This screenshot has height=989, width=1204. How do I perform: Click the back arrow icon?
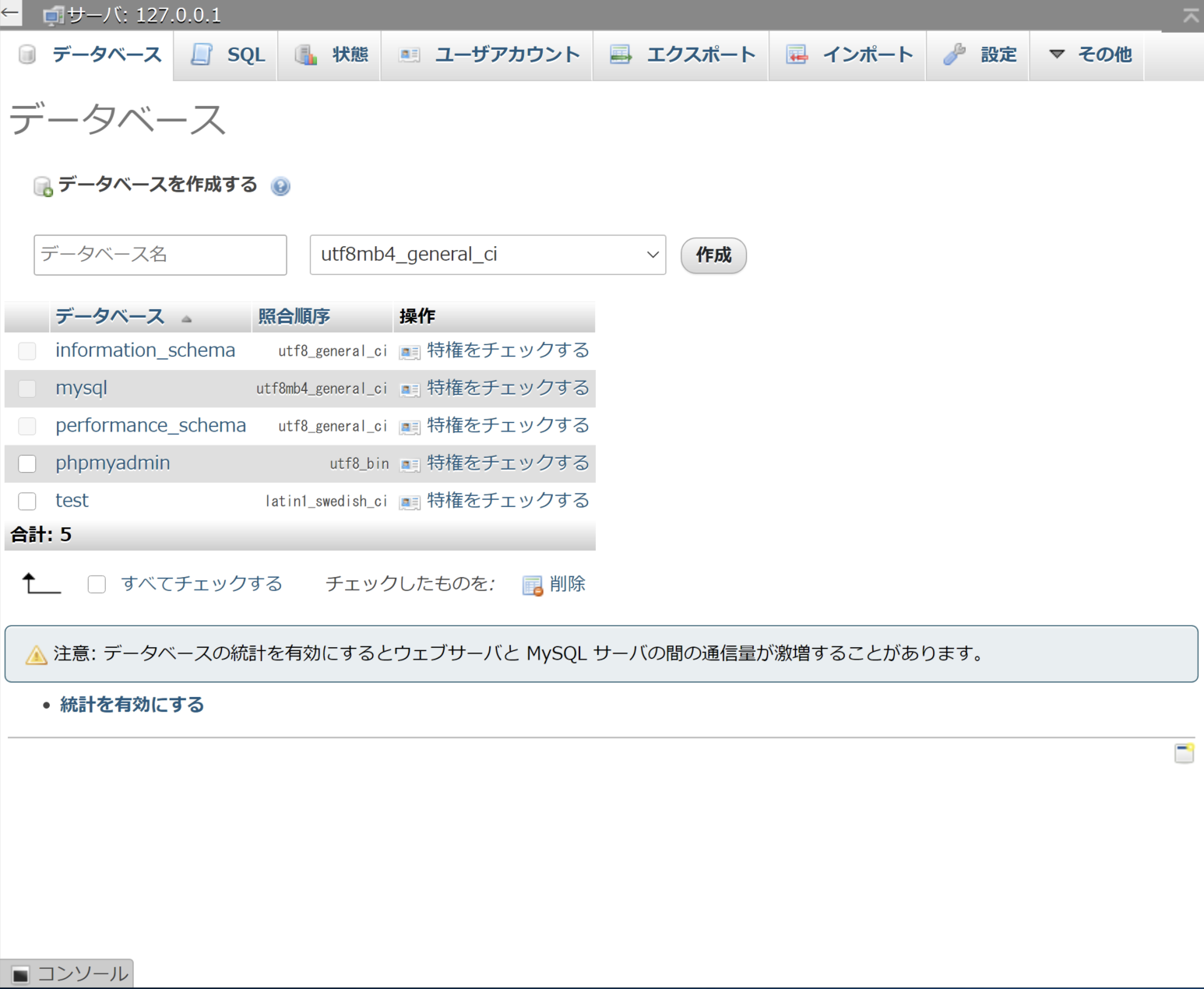click(x=9, y=13)
